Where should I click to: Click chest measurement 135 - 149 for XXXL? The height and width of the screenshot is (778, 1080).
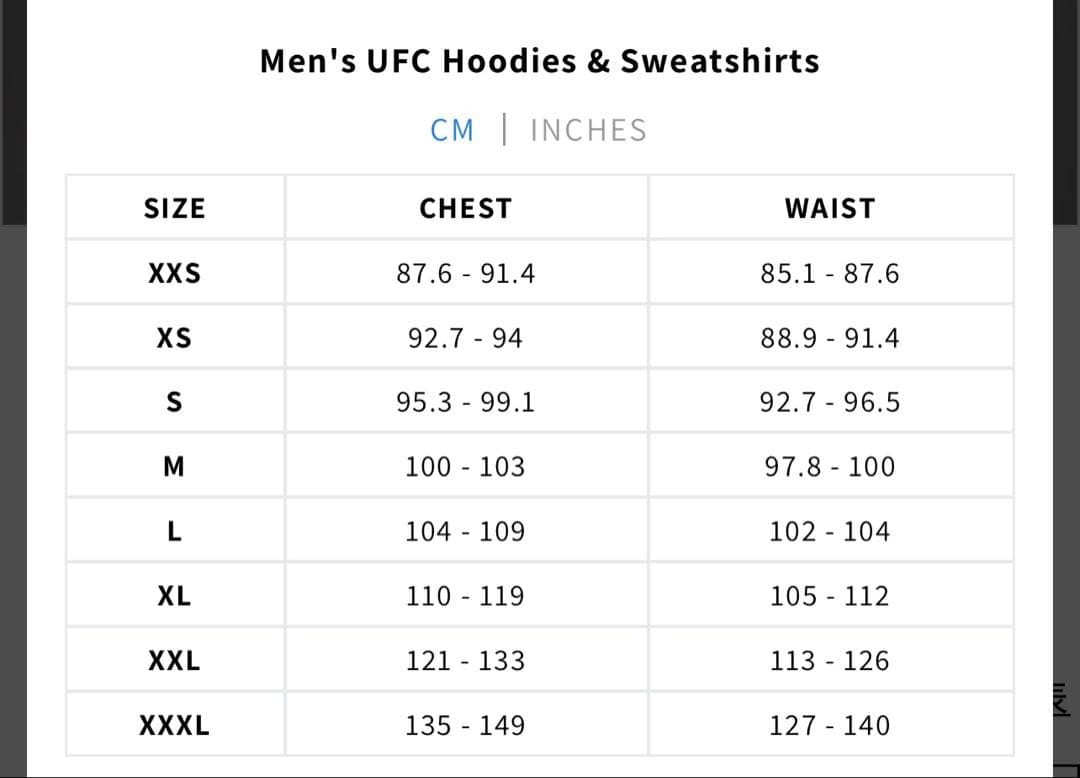click(x=465, y=725)
